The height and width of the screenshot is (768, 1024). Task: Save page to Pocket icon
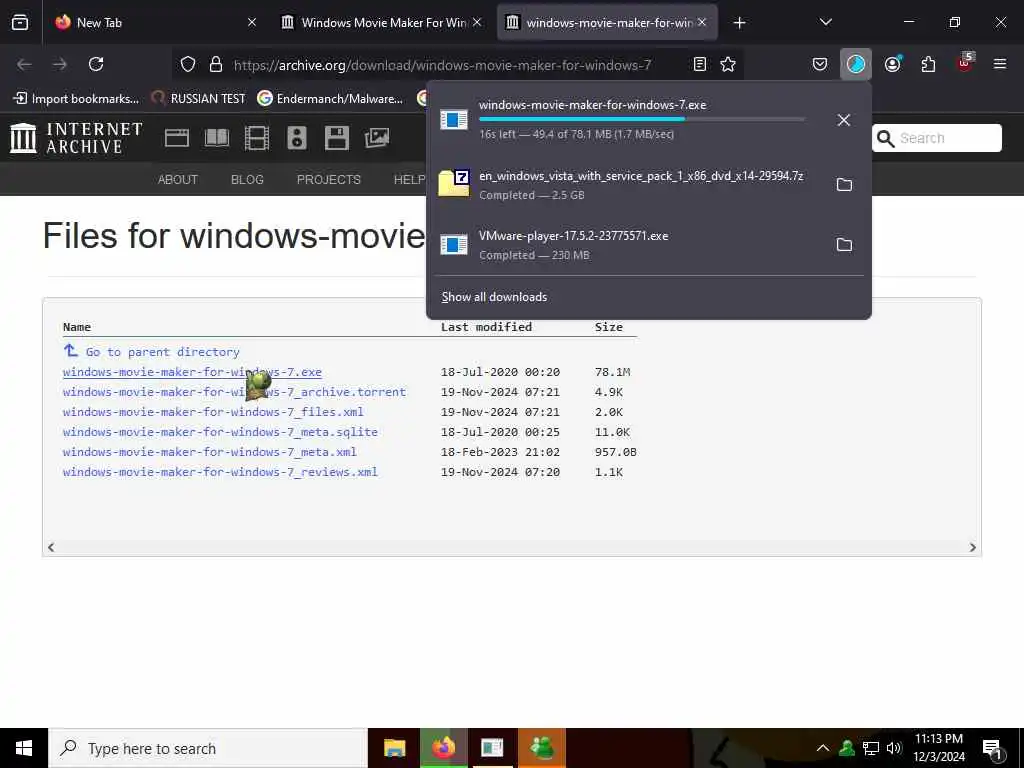[820, 64]
